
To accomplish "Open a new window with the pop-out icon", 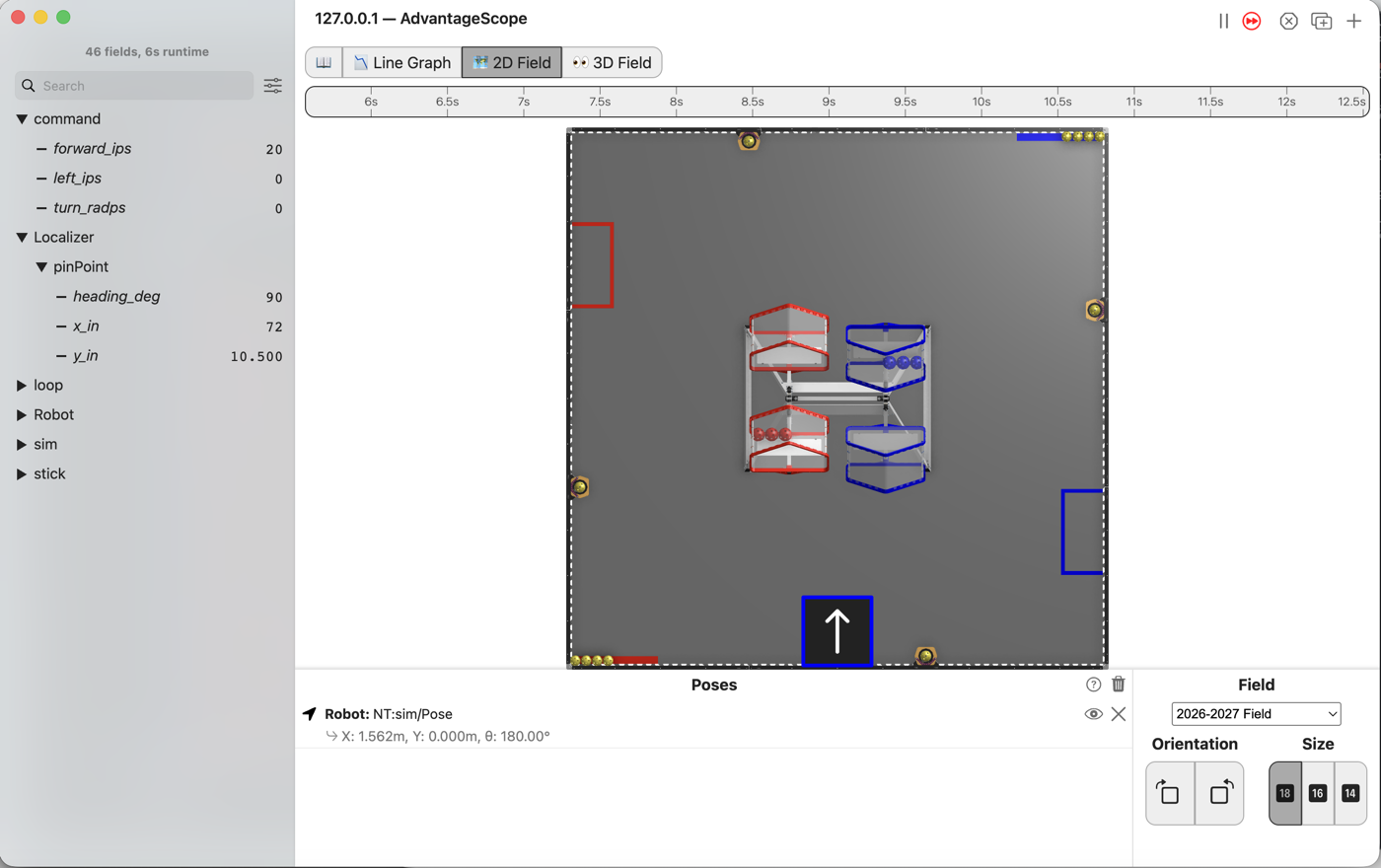I will (x=1322, y=21).
